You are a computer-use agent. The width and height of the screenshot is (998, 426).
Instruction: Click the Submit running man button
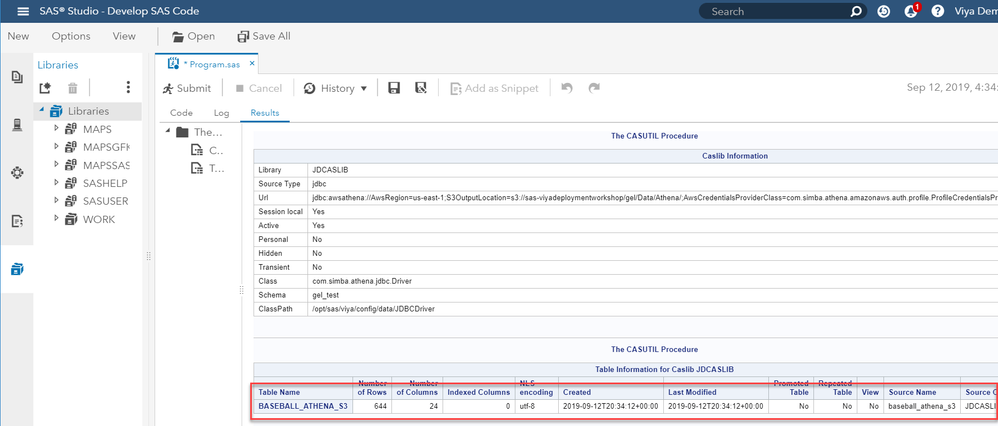(186, 89)
